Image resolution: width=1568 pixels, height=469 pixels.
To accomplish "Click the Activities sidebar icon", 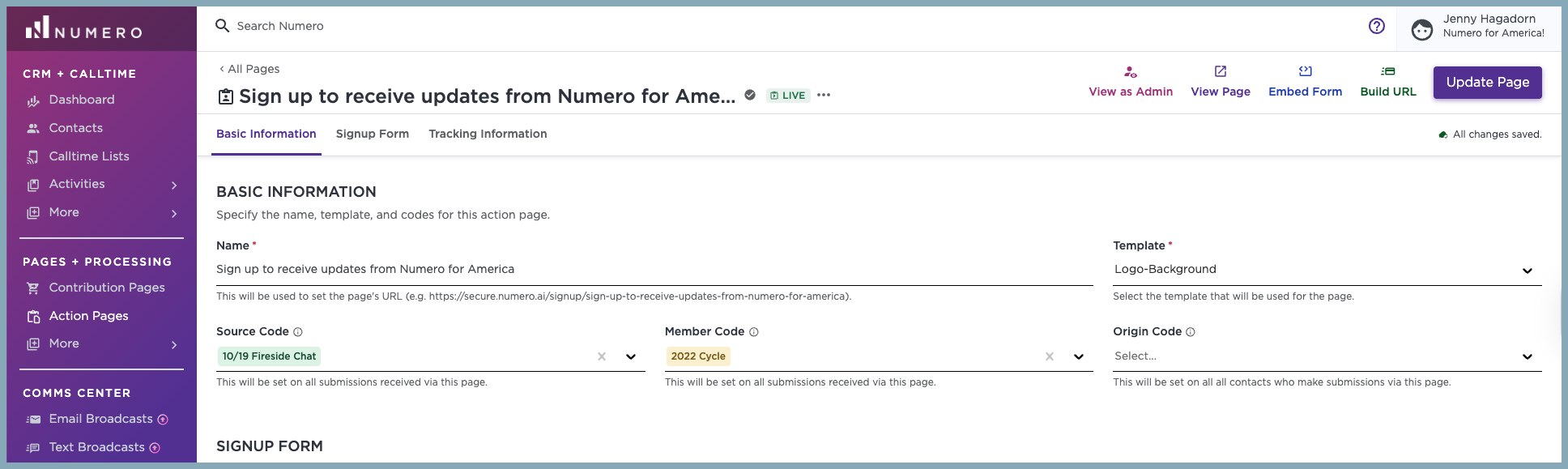I will point(33,185).
